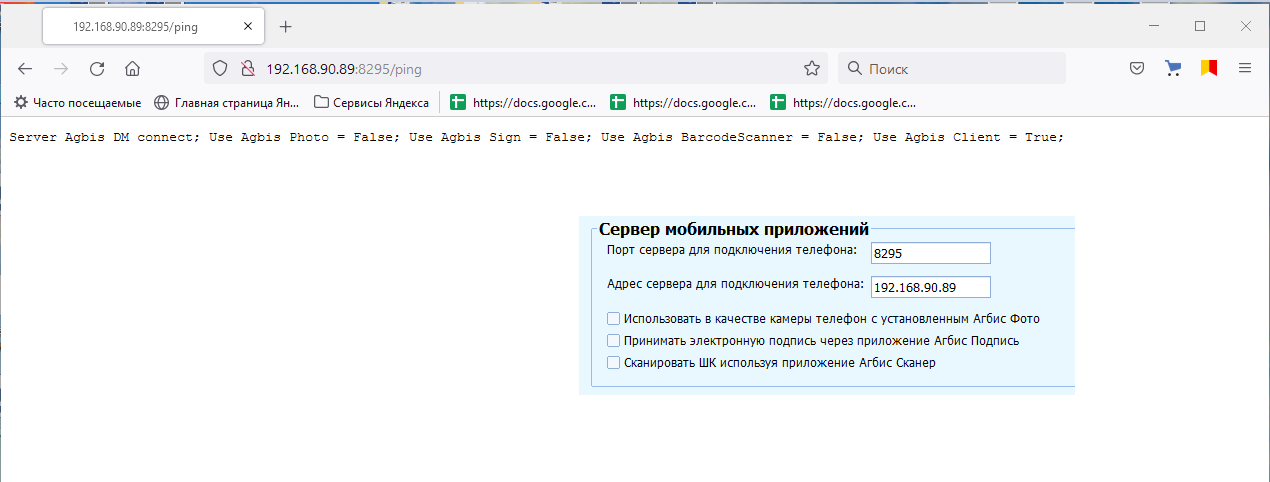Minimize the browser window
This screenshot has height=482, width=1270.
(1153, 26)
